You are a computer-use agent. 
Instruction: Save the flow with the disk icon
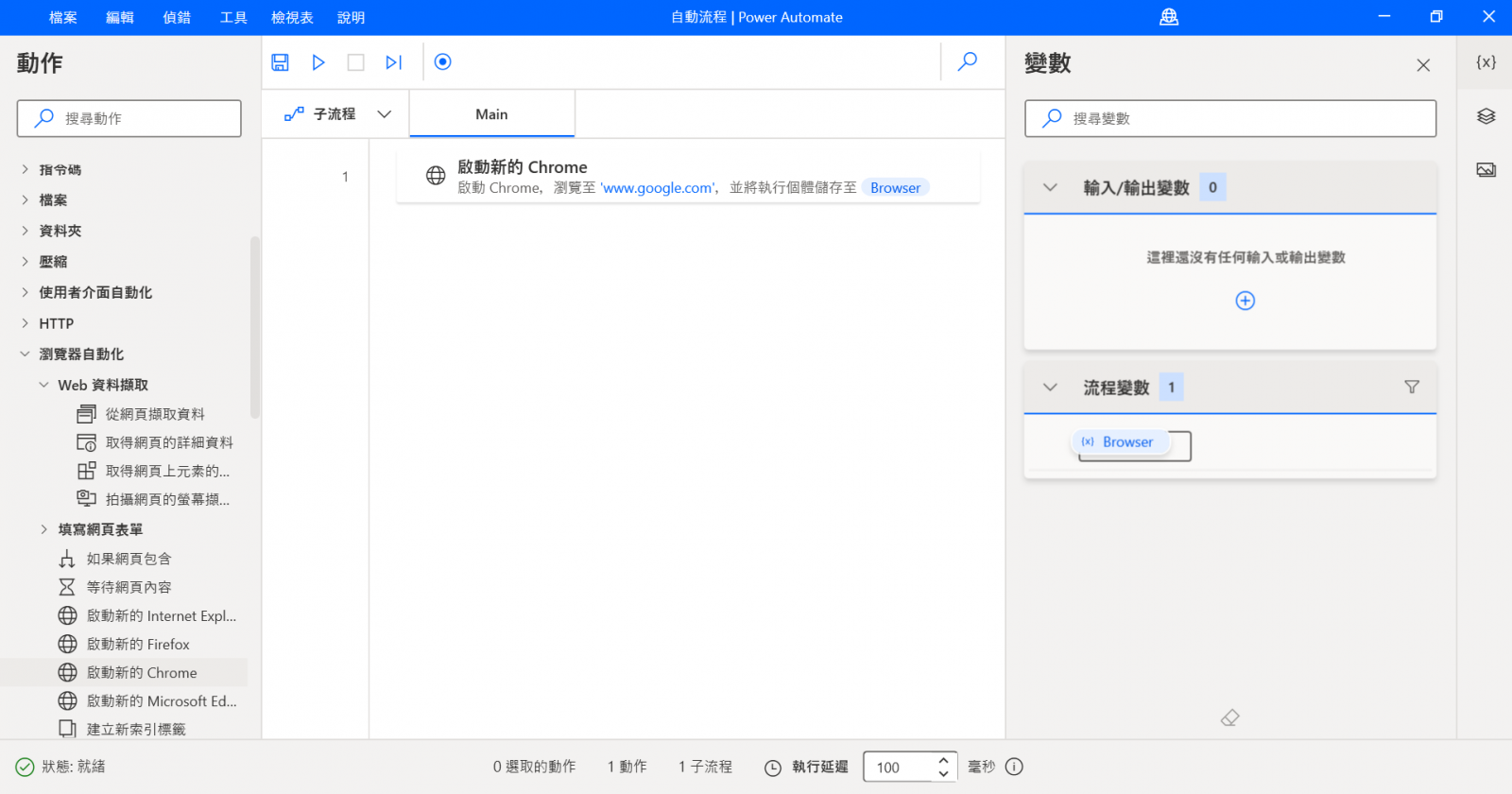pyautogui.click(x=280, y=62)
